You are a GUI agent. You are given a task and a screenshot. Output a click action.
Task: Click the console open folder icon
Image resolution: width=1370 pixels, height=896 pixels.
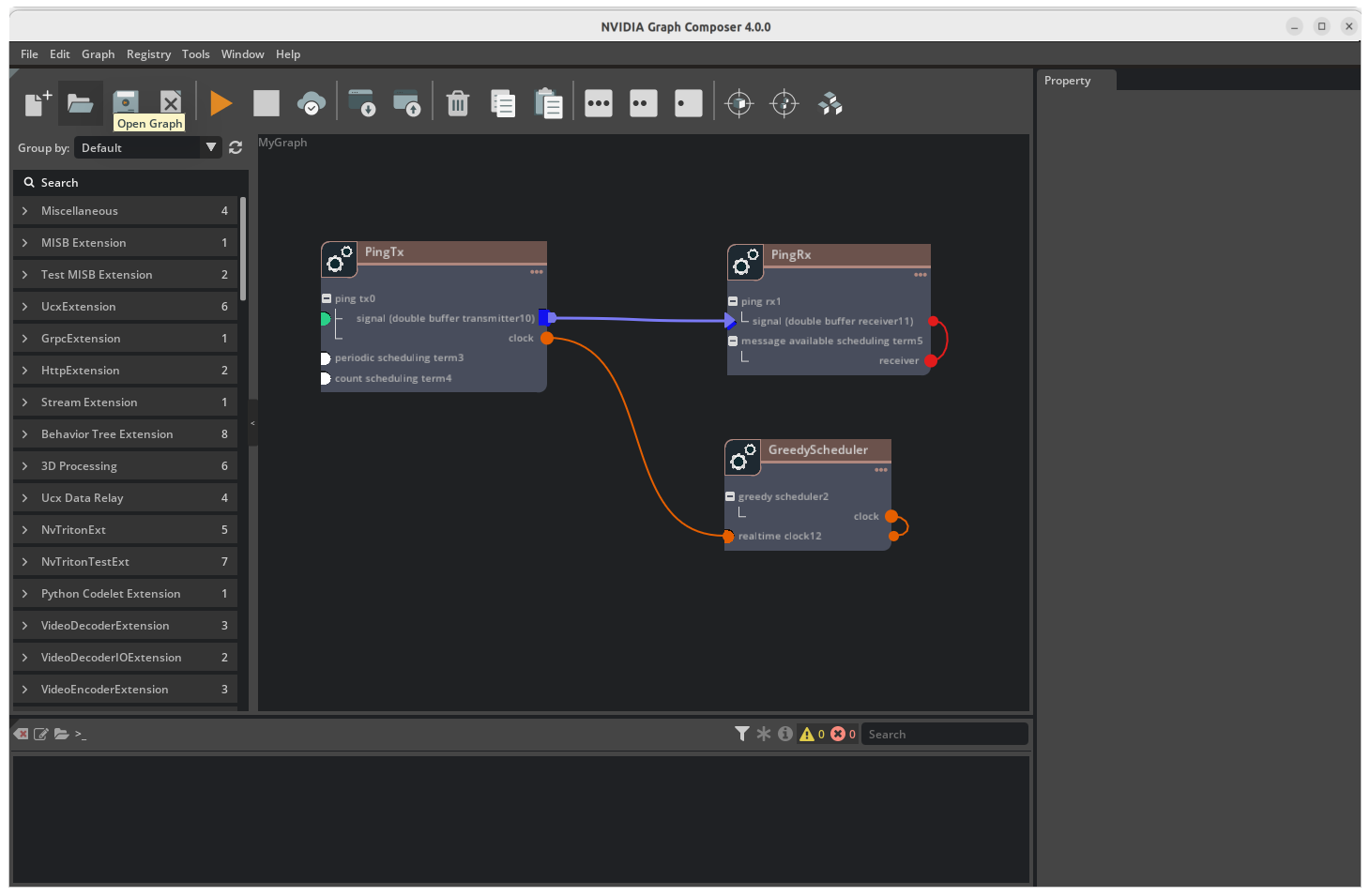click(62, 734)
